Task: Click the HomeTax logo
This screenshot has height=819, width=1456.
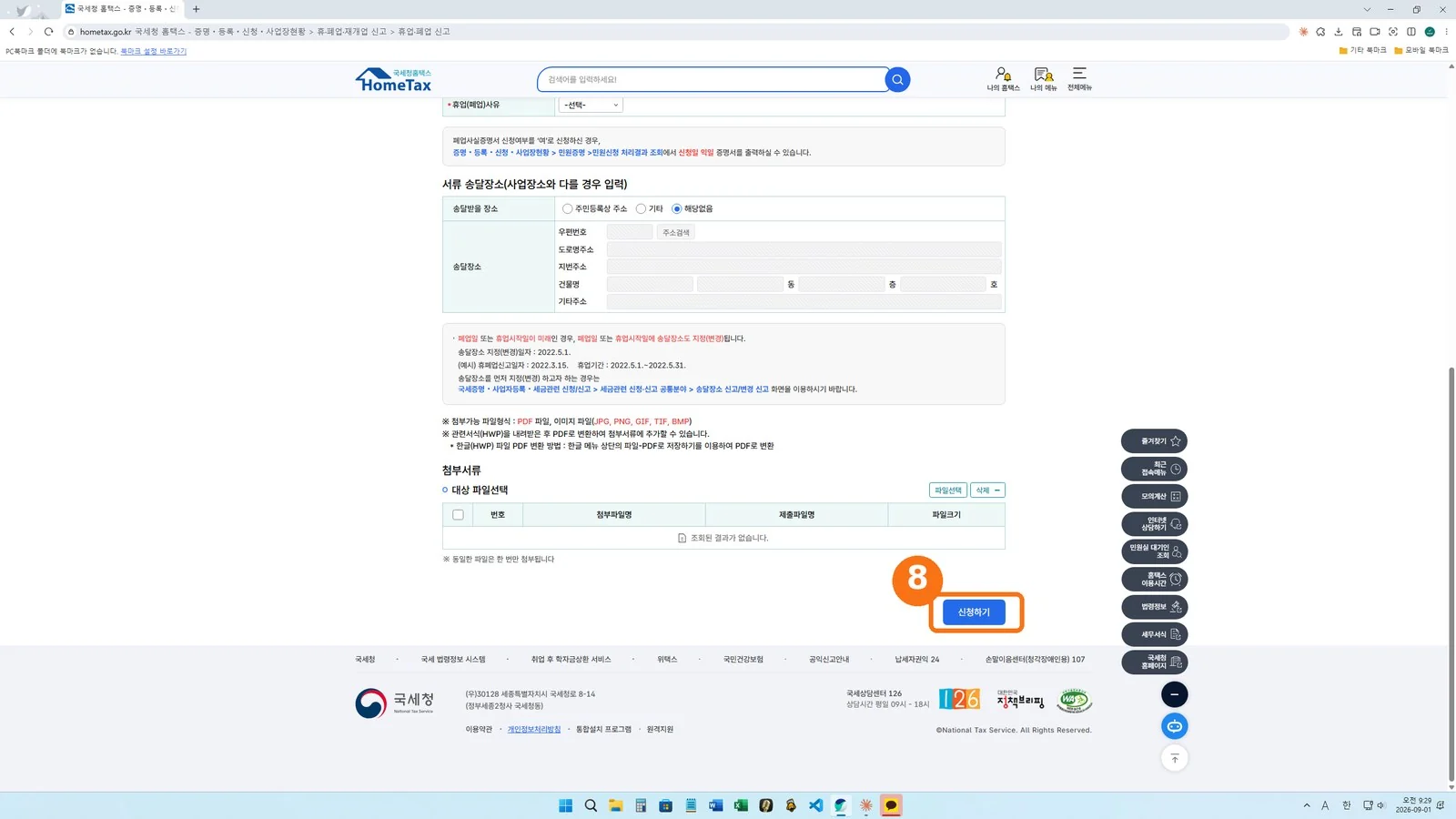Action: click(393, 80)
